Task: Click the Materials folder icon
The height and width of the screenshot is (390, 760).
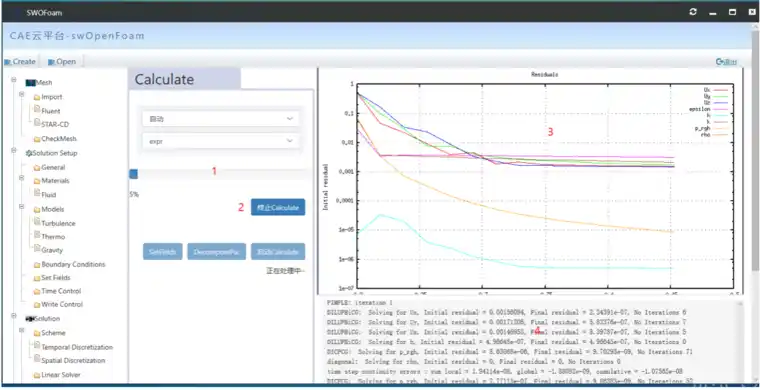Action: click(37, 181)
